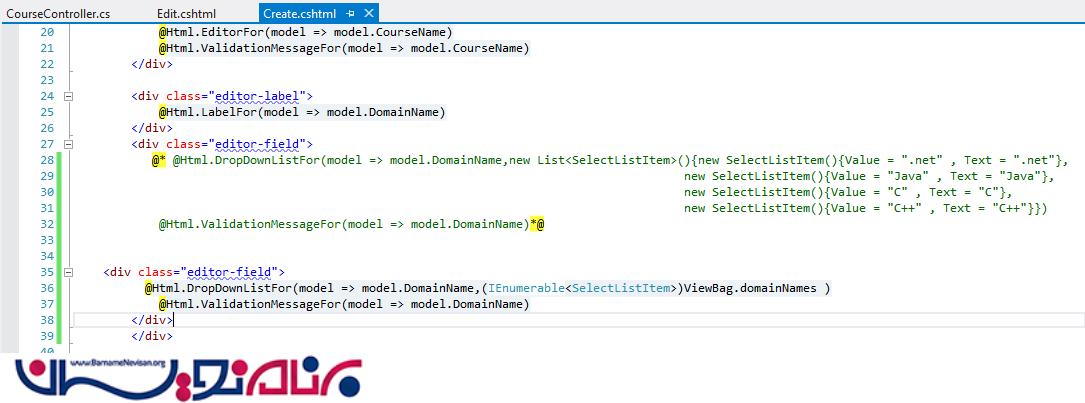The width and height of the screenshot is (1085, 403).
Task: Click the closing </div> tag on line 22
Action: [x=152, y=64]
